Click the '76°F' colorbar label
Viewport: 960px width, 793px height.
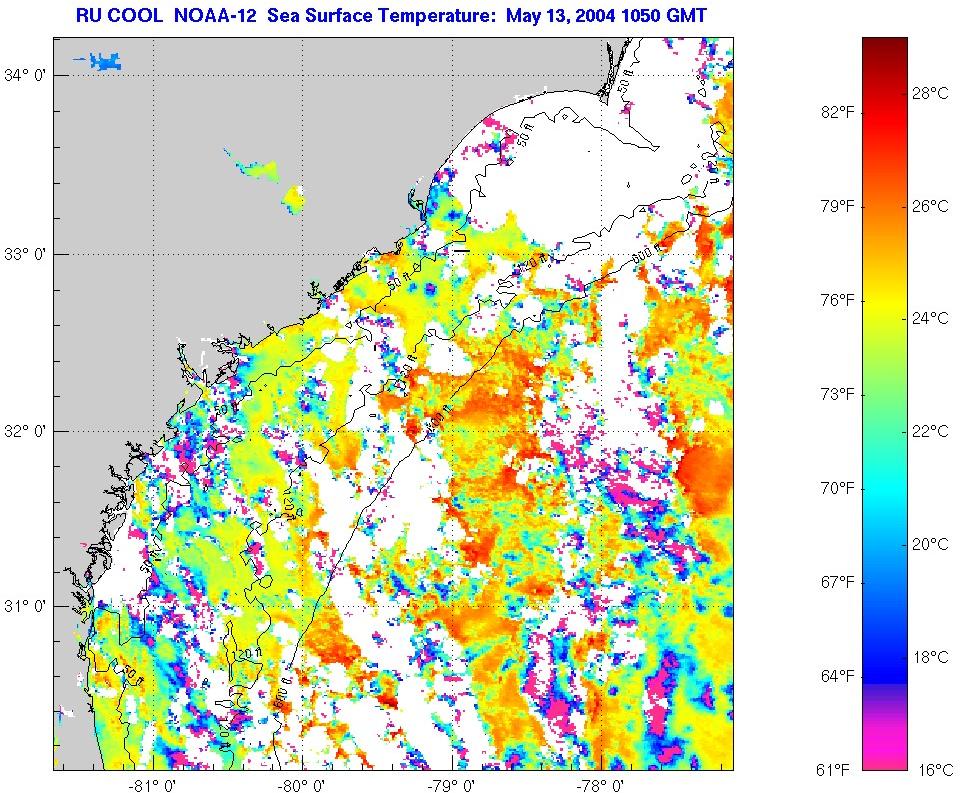(838, 301)
